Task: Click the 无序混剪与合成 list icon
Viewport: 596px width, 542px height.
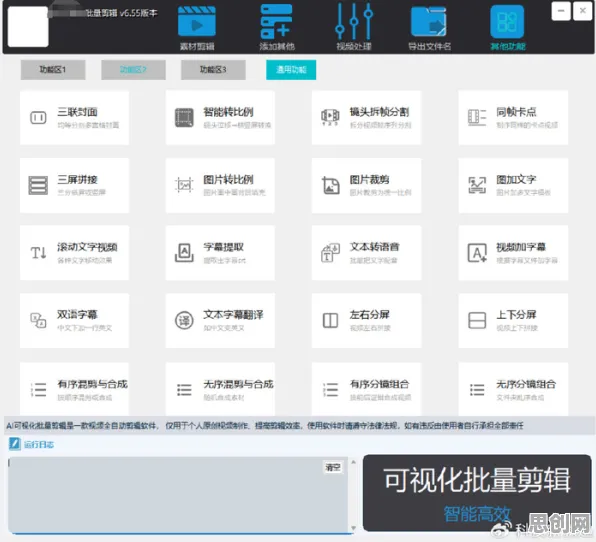Action: click(x=184, y=390)
